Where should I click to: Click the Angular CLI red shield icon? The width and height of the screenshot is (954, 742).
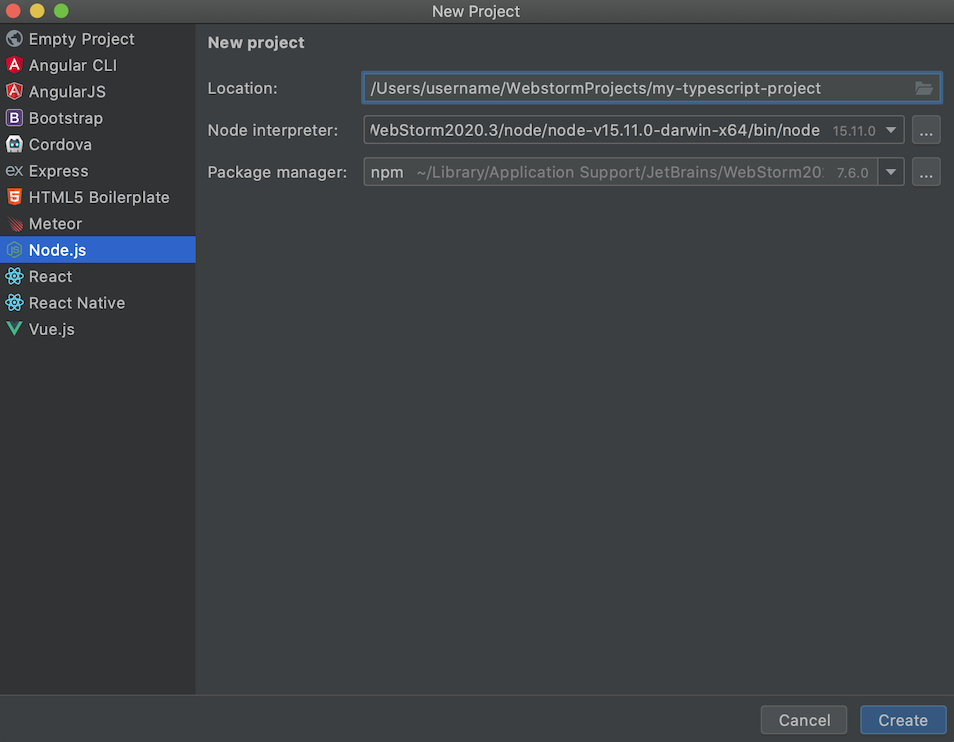14,65
